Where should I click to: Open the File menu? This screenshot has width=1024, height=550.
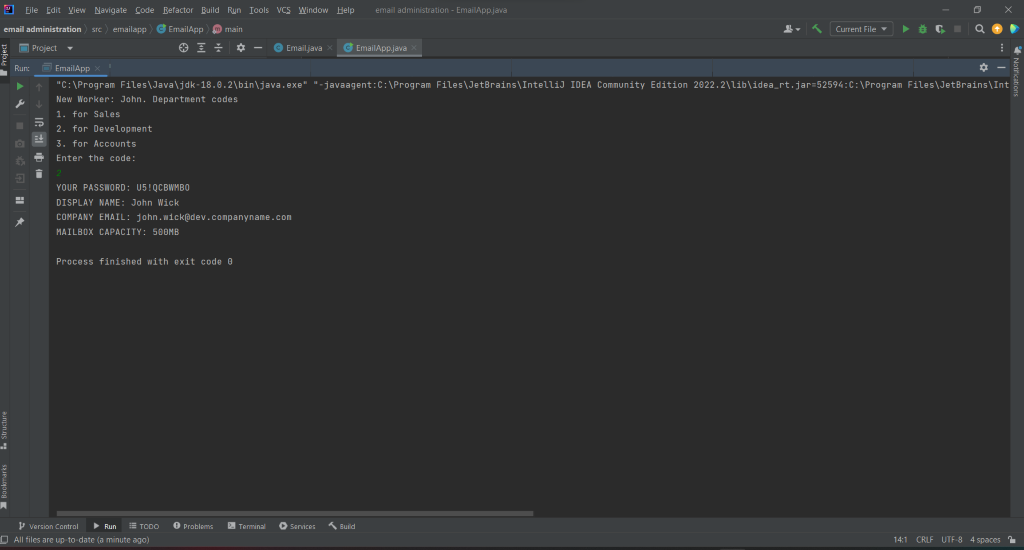(x=31, y=10)
